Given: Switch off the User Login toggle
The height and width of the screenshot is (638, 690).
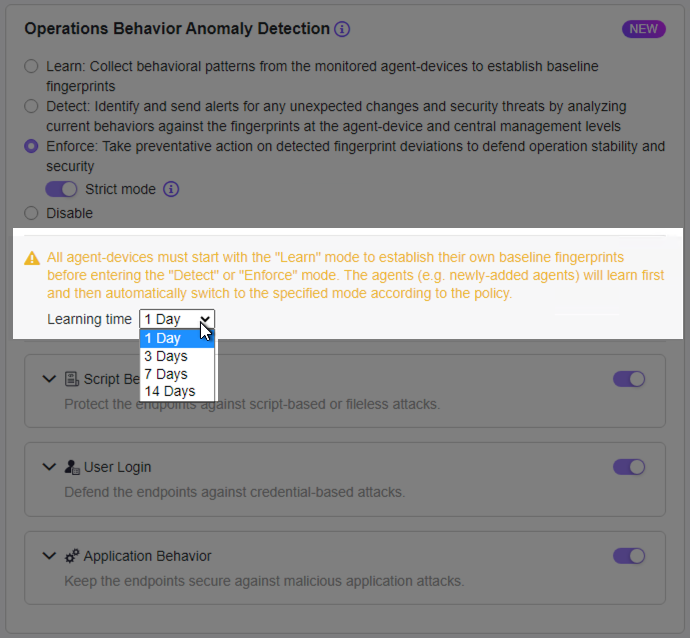Looking at the screenshot, I should pos(629,467).
